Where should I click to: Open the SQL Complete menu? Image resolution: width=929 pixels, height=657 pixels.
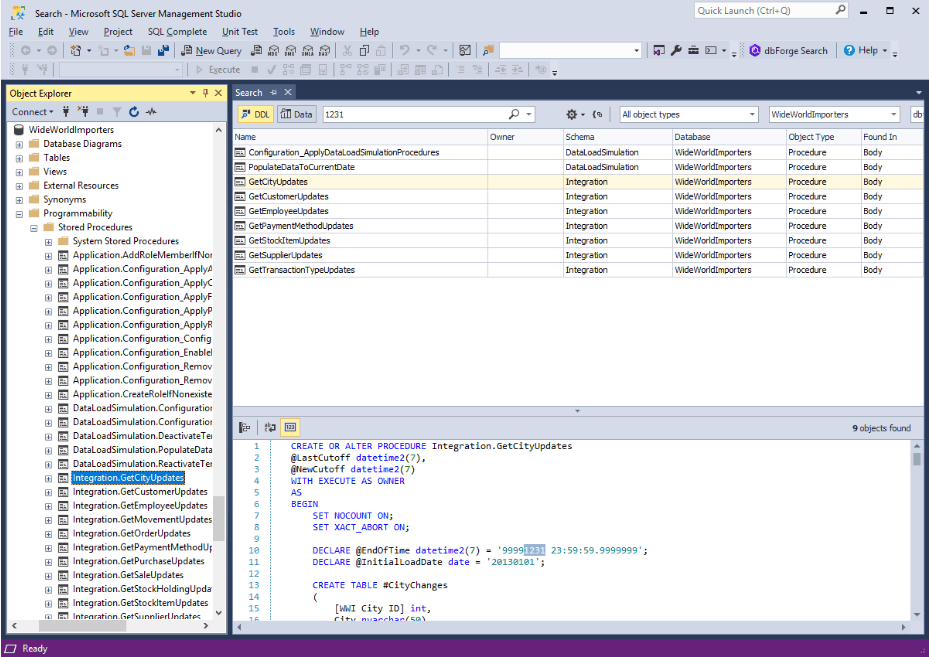(x=177, y=31)
